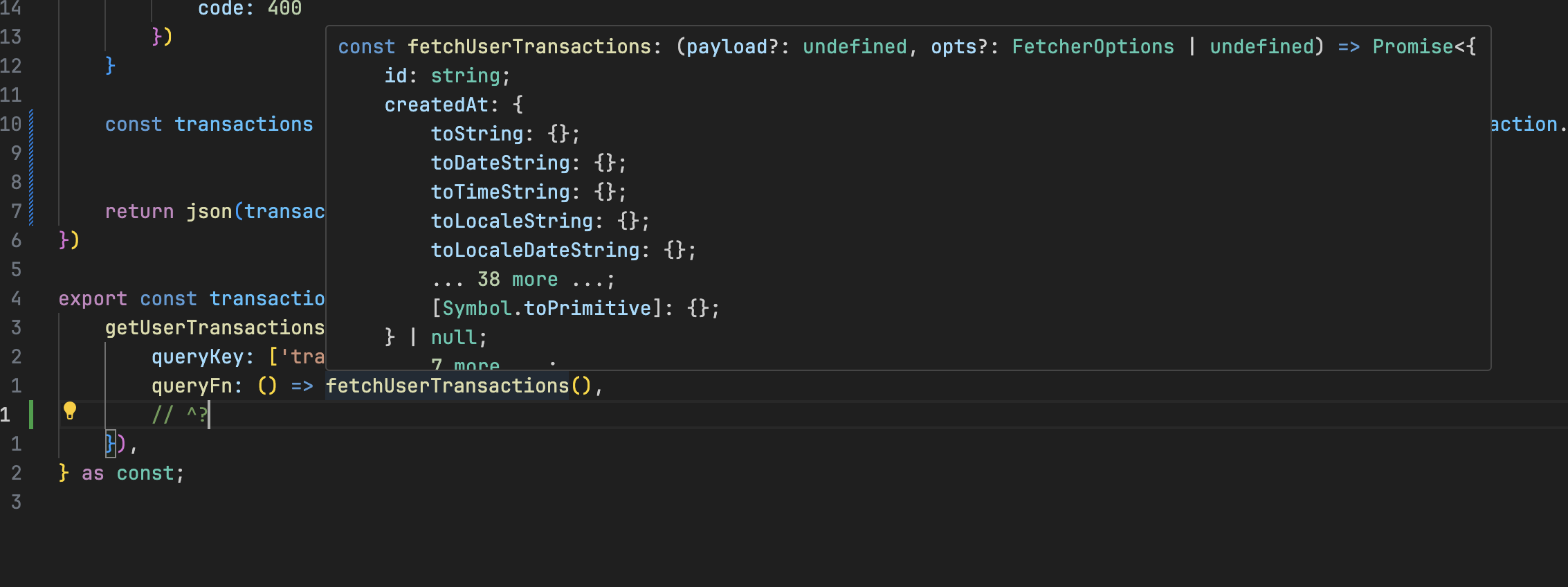Click the queryKey property name
Screen dimensions: 1568x587
(197, 357)
